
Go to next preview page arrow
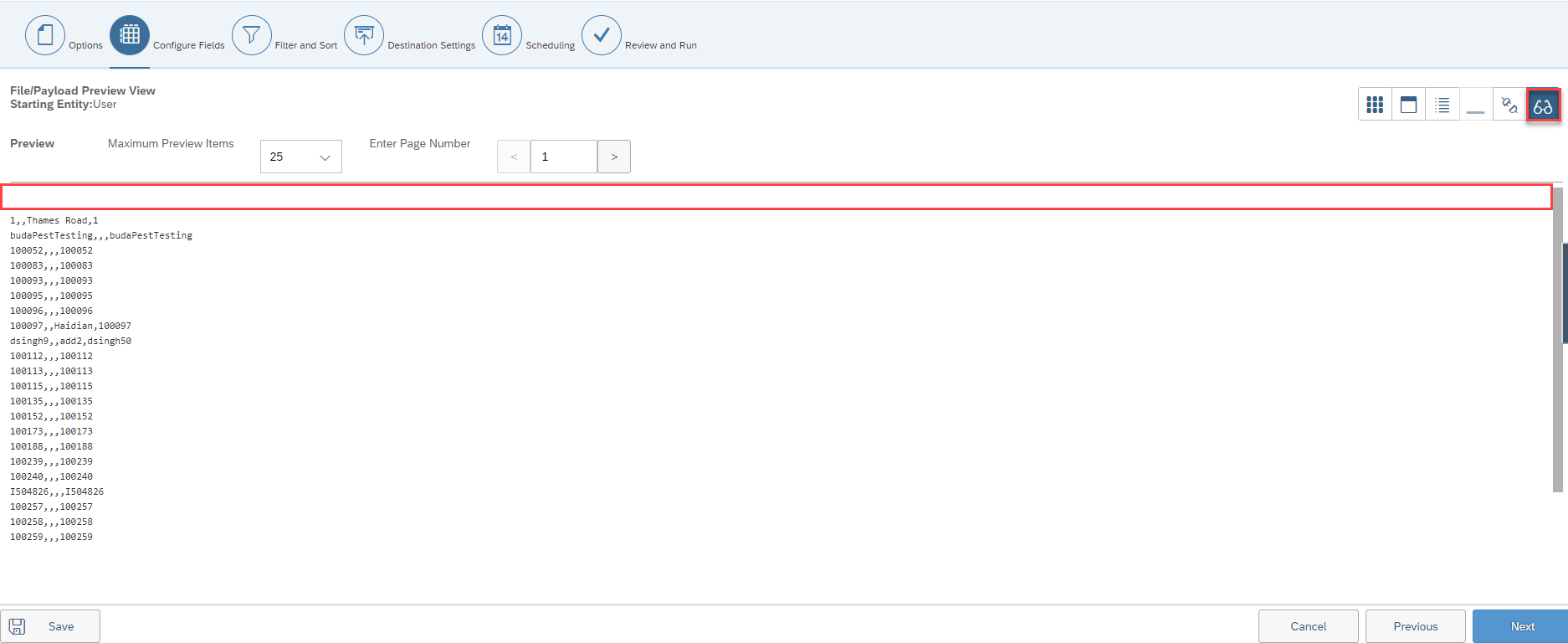coord(614,157)
